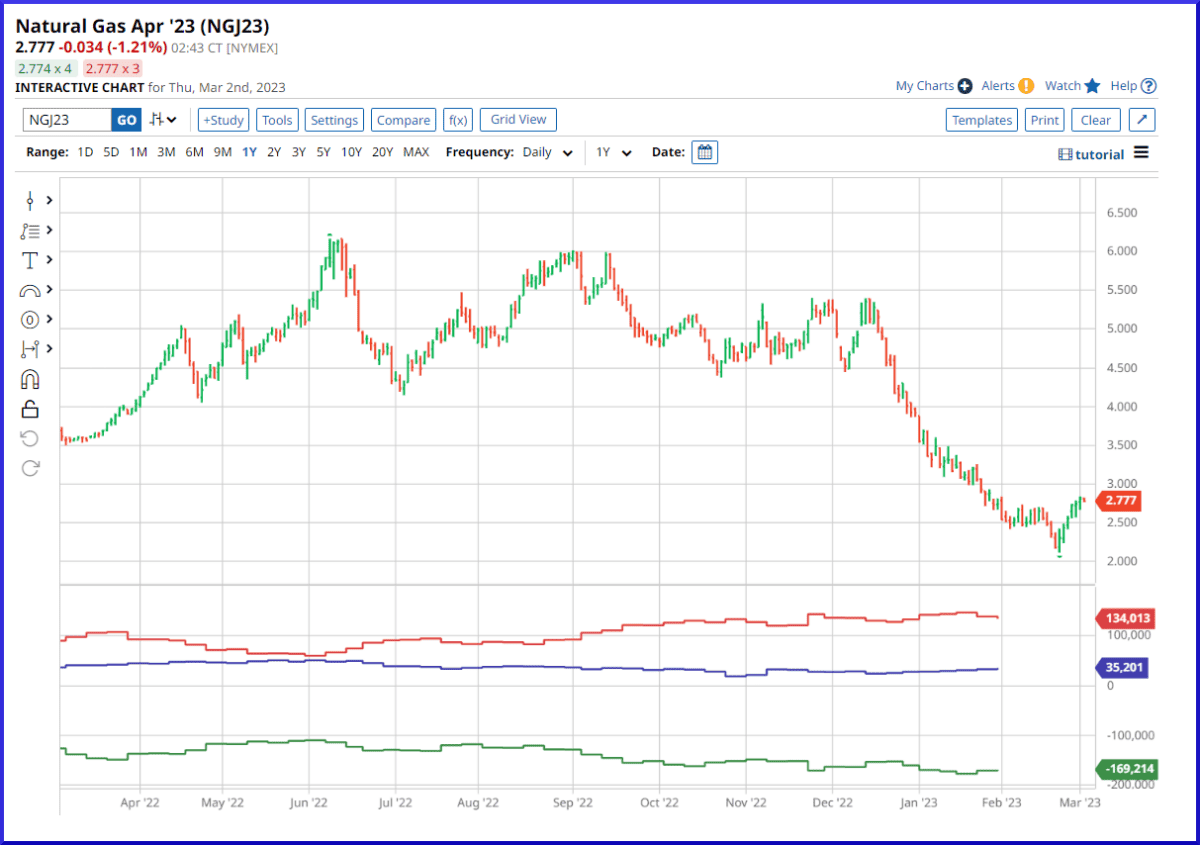Switch range to 6M
The image size is (1200, 845).
click(193, 152)
